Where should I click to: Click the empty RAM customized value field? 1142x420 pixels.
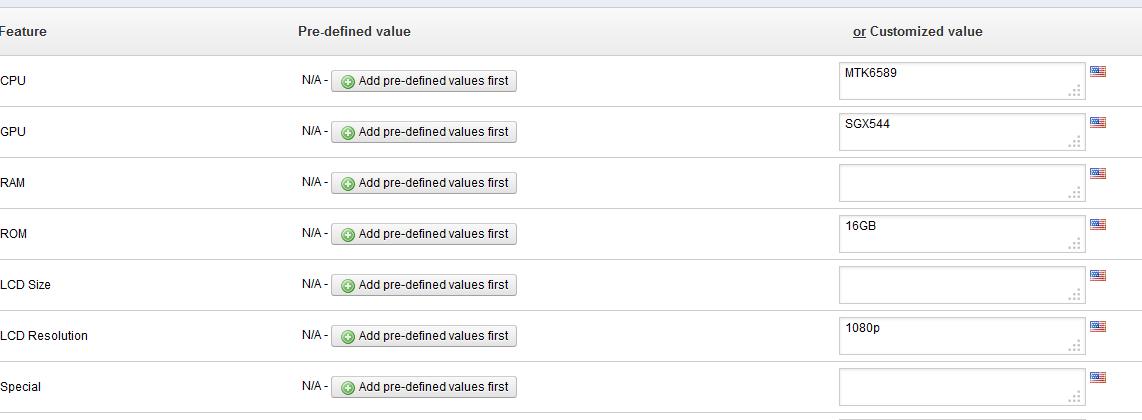(961, 183)
